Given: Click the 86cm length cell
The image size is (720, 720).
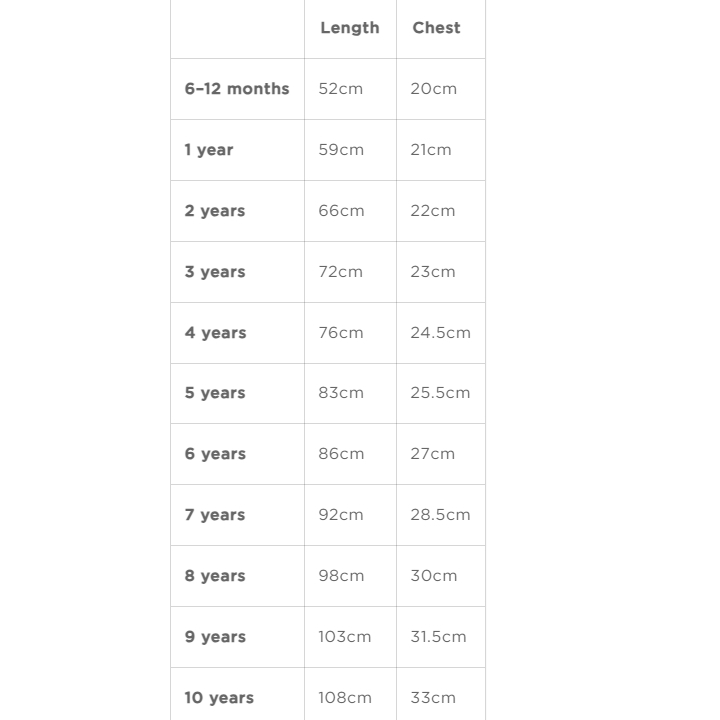Looking at the screenshot, I should (341, 454).
